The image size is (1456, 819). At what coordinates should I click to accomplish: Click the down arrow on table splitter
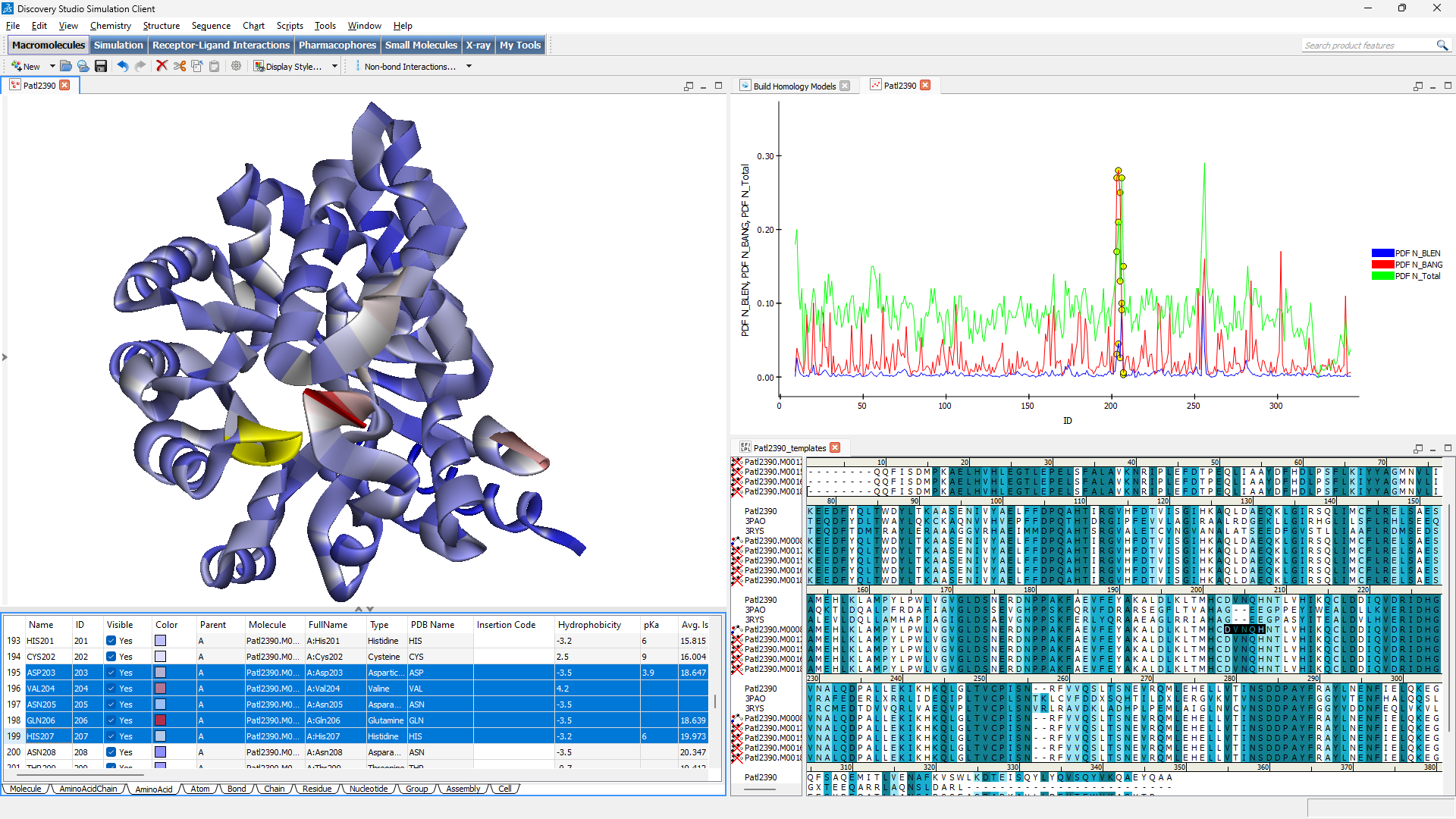(370, 609)
